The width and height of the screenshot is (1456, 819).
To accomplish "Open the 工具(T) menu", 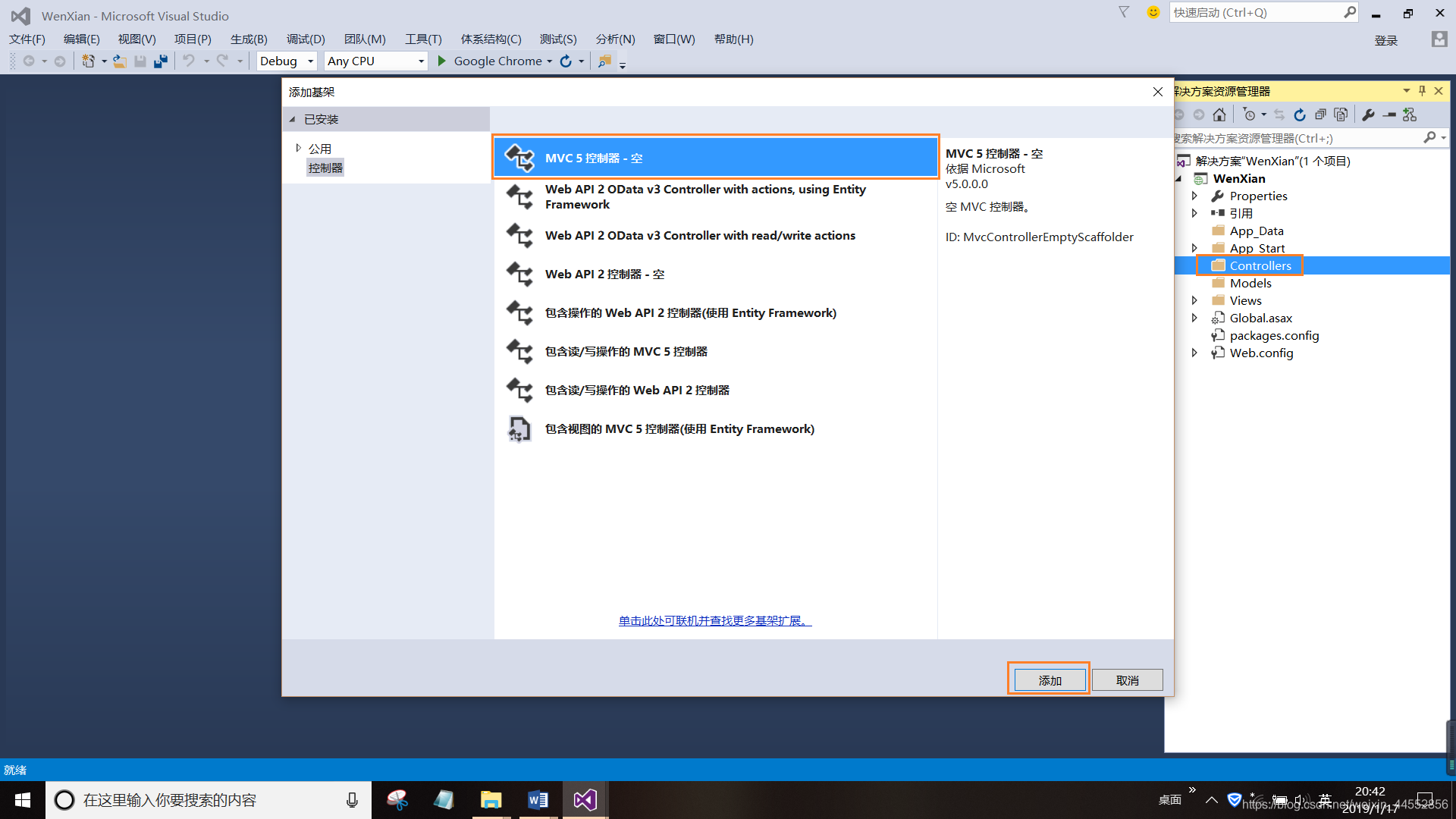I will (423, 39).
